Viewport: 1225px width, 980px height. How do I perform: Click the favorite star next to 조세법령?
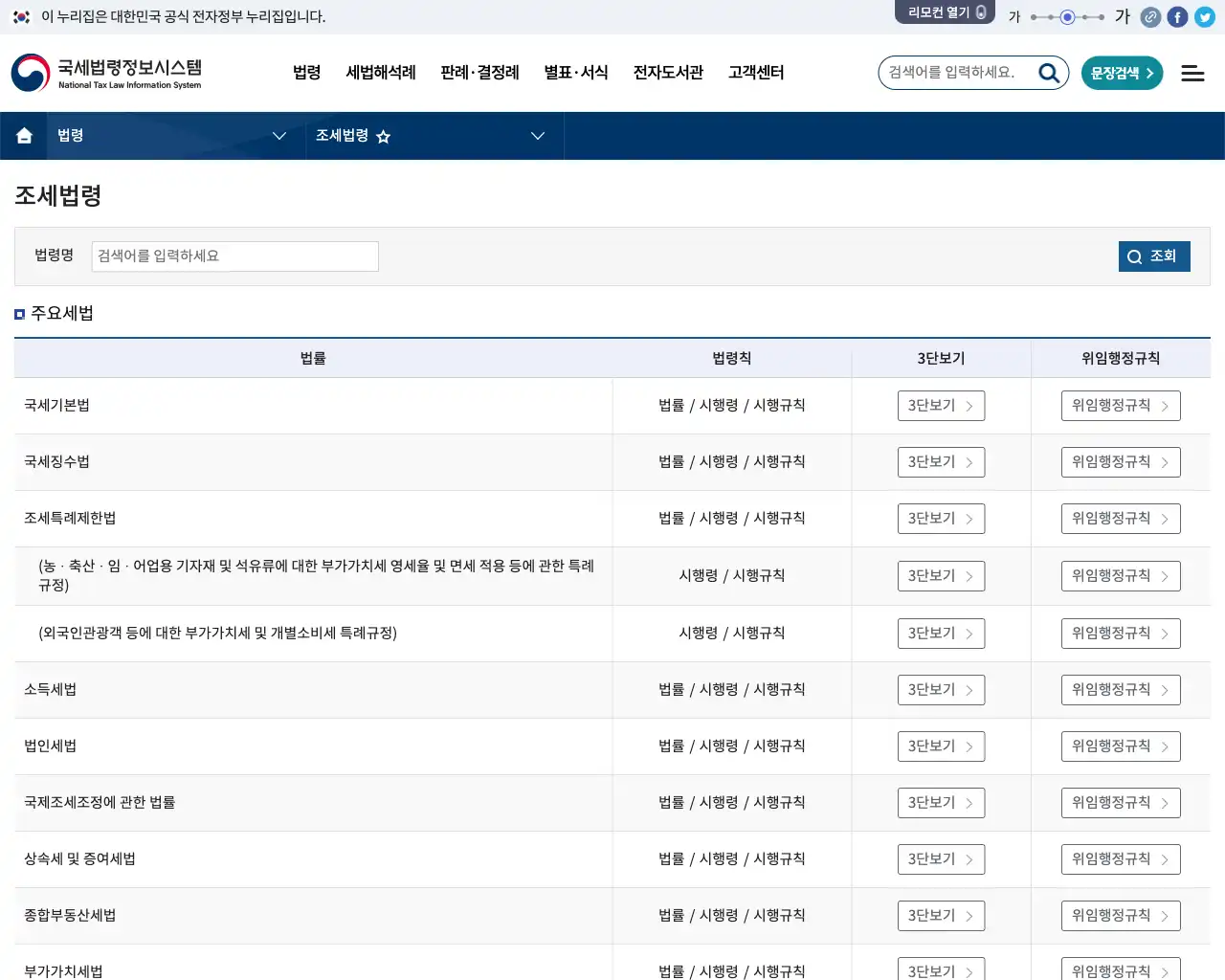pos(383,136)
